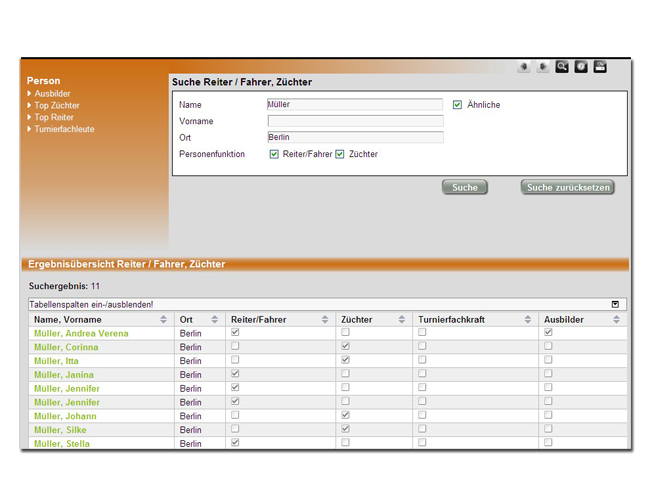Viewport: 650px width, 504px height.
Task: Sort by Name, Vorname column arrows
Action: 164,320
